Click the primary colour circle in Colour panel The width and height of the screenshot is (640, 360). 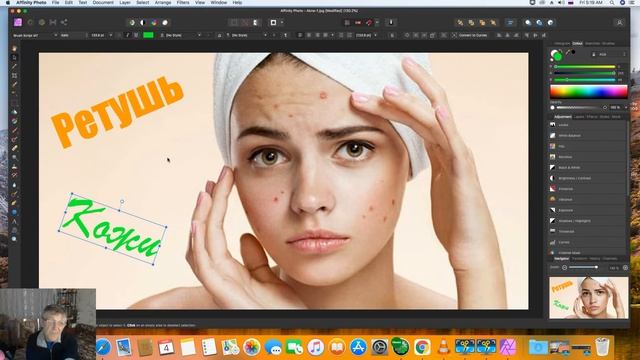558,56
